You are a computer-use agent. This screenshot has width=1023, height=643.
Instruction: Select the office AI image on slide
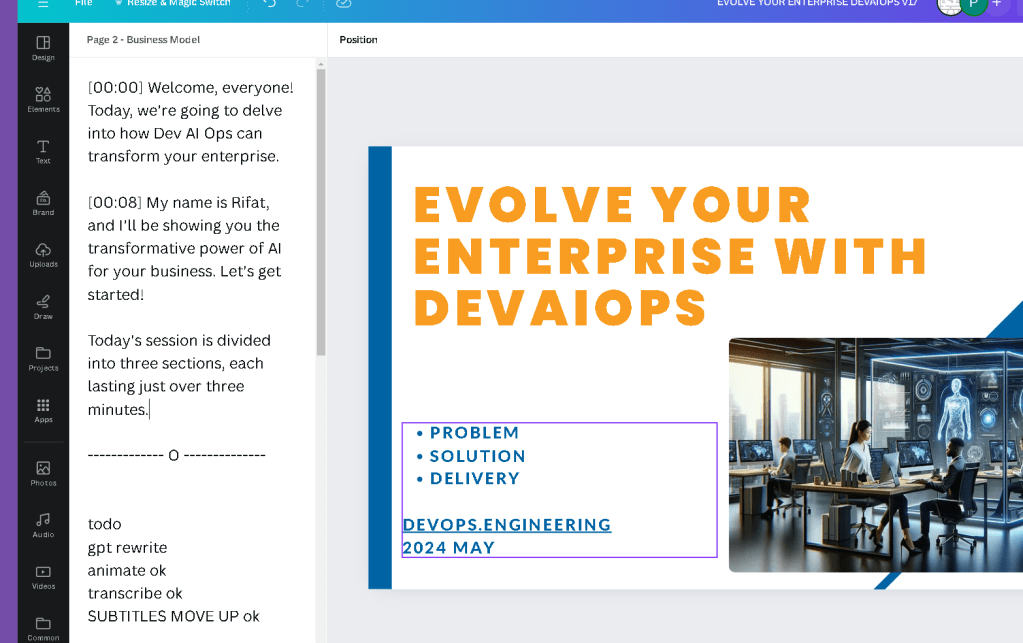point(876,455)
